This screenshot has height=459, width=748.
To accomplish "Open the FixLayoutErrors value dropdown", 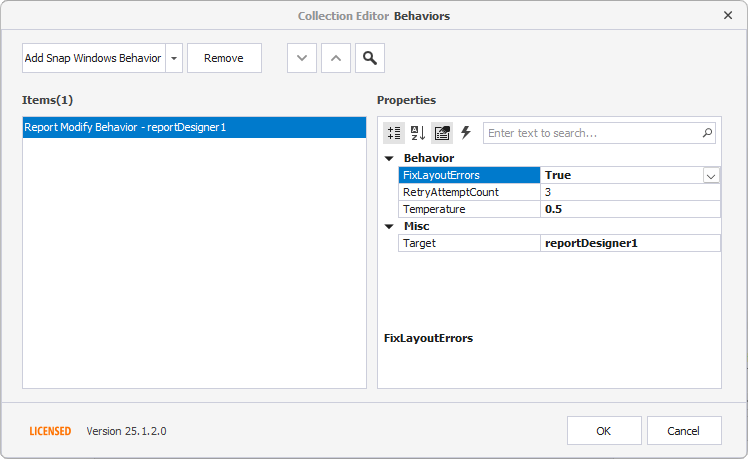I will point(711,175).
